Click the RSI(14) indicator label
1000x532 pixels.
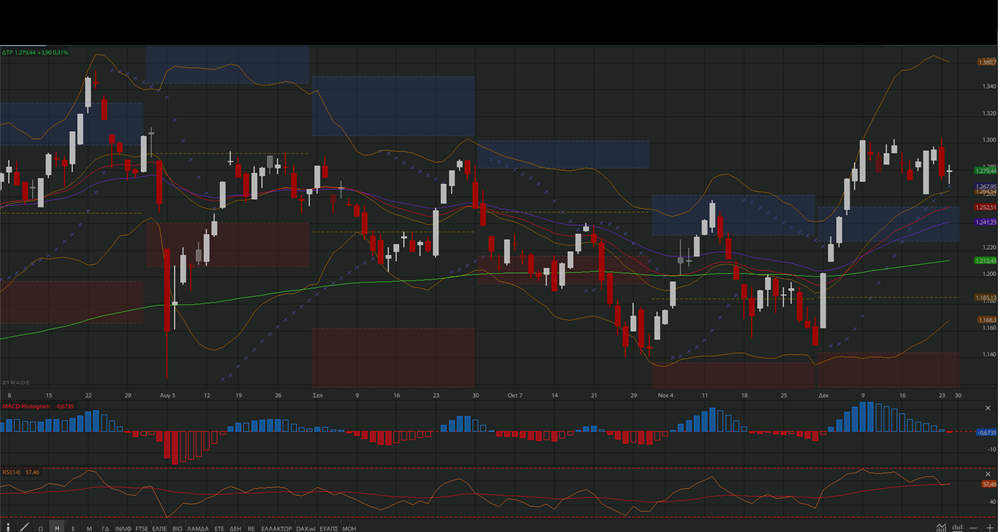(11, 472)
